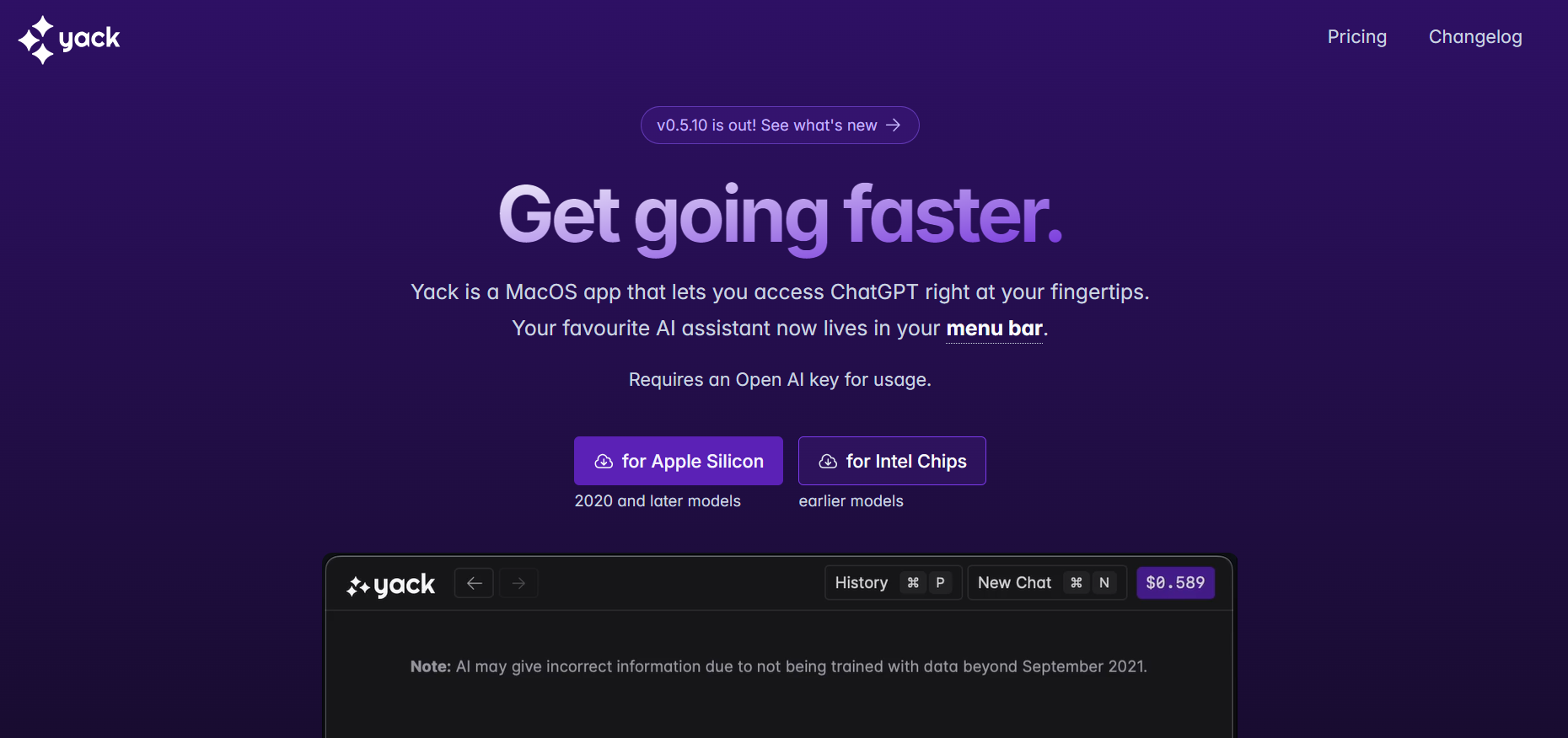Click the underlined 'menu bar' text
This screenshot has width=1568, height=738.
(994, 329)
